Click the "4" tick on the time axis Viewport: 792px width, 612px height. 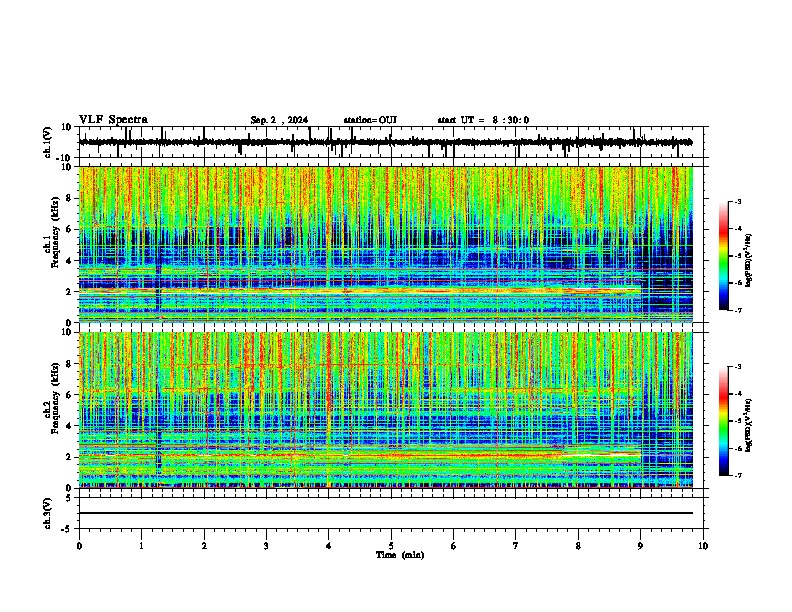(329, 546)
